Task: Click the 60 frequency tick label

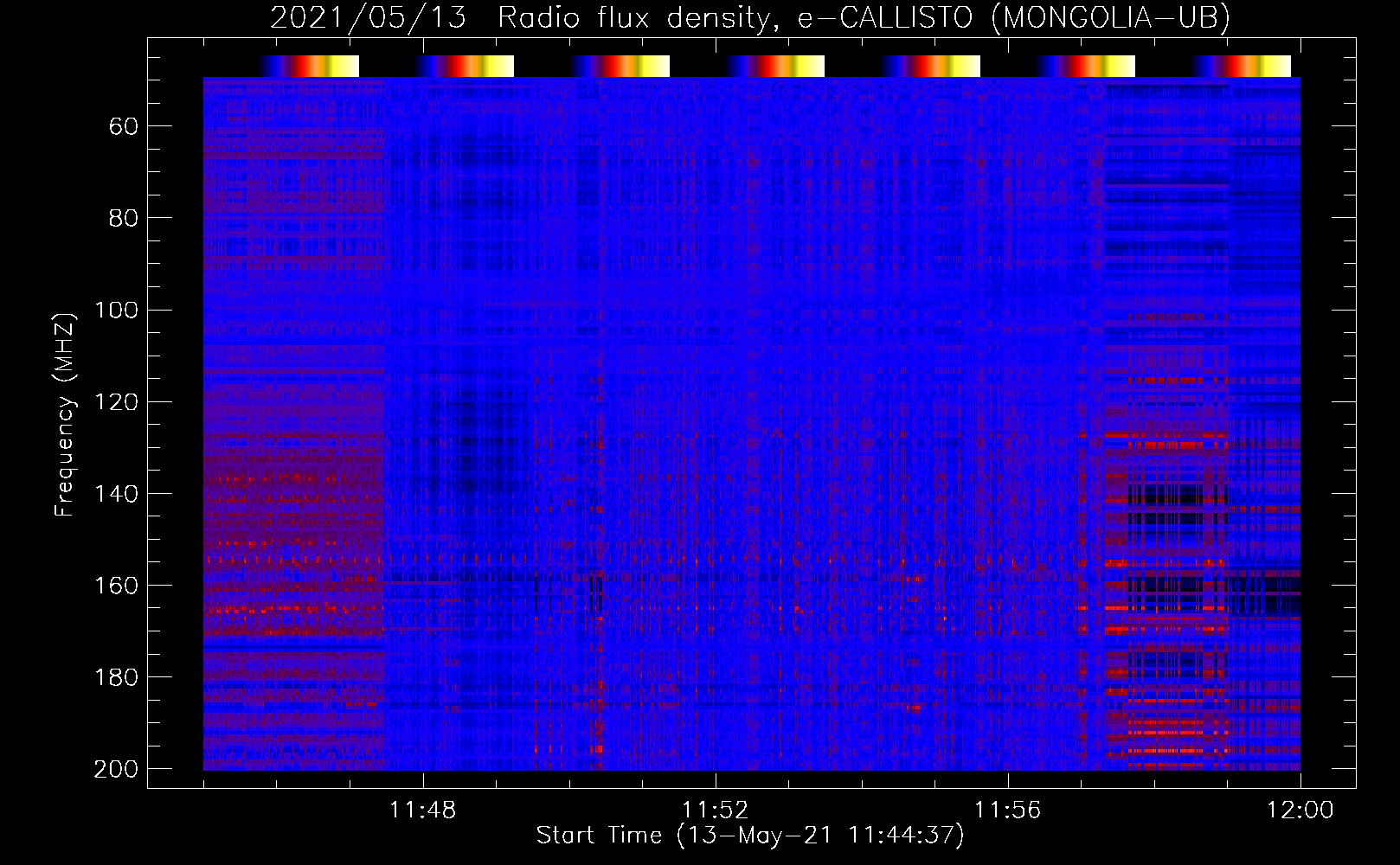Action: (124, 127)
